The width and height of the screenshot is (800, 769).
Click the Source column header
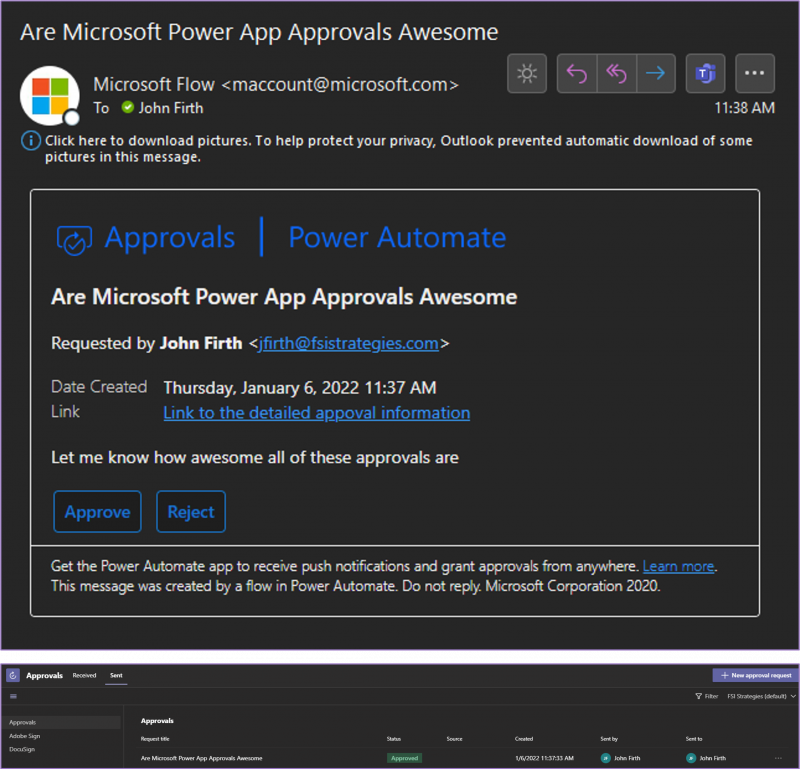click(455, 738)
